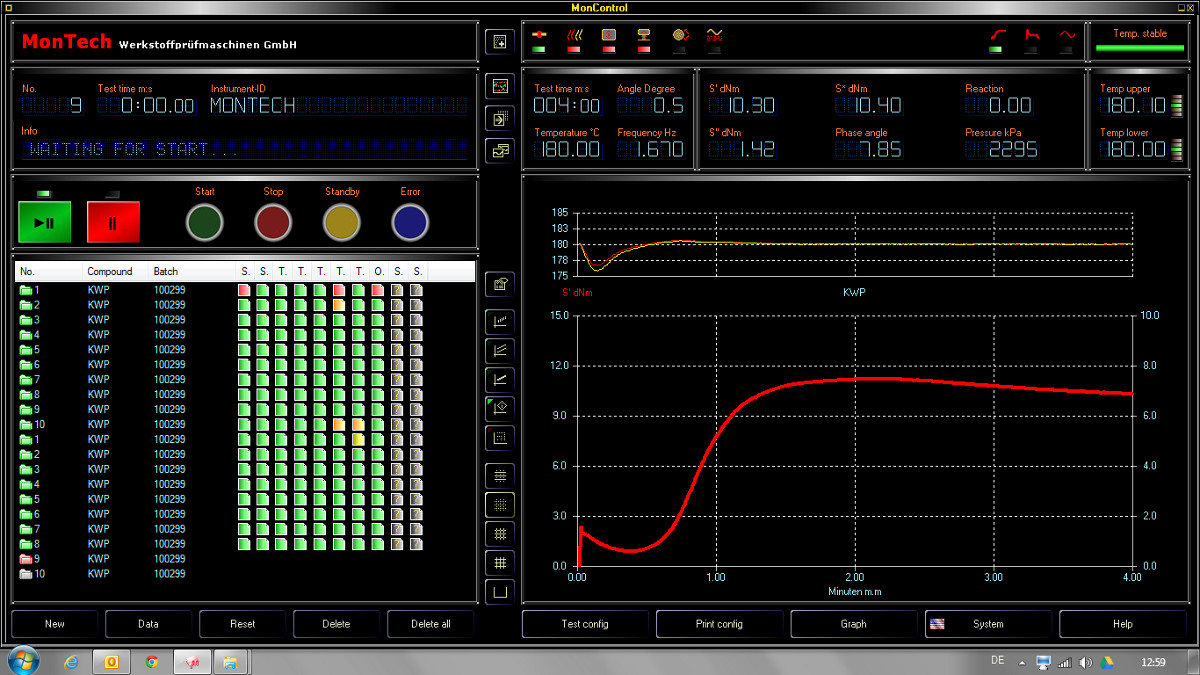Click the green Temp. stable indicator bar

tap(1140, 47)
